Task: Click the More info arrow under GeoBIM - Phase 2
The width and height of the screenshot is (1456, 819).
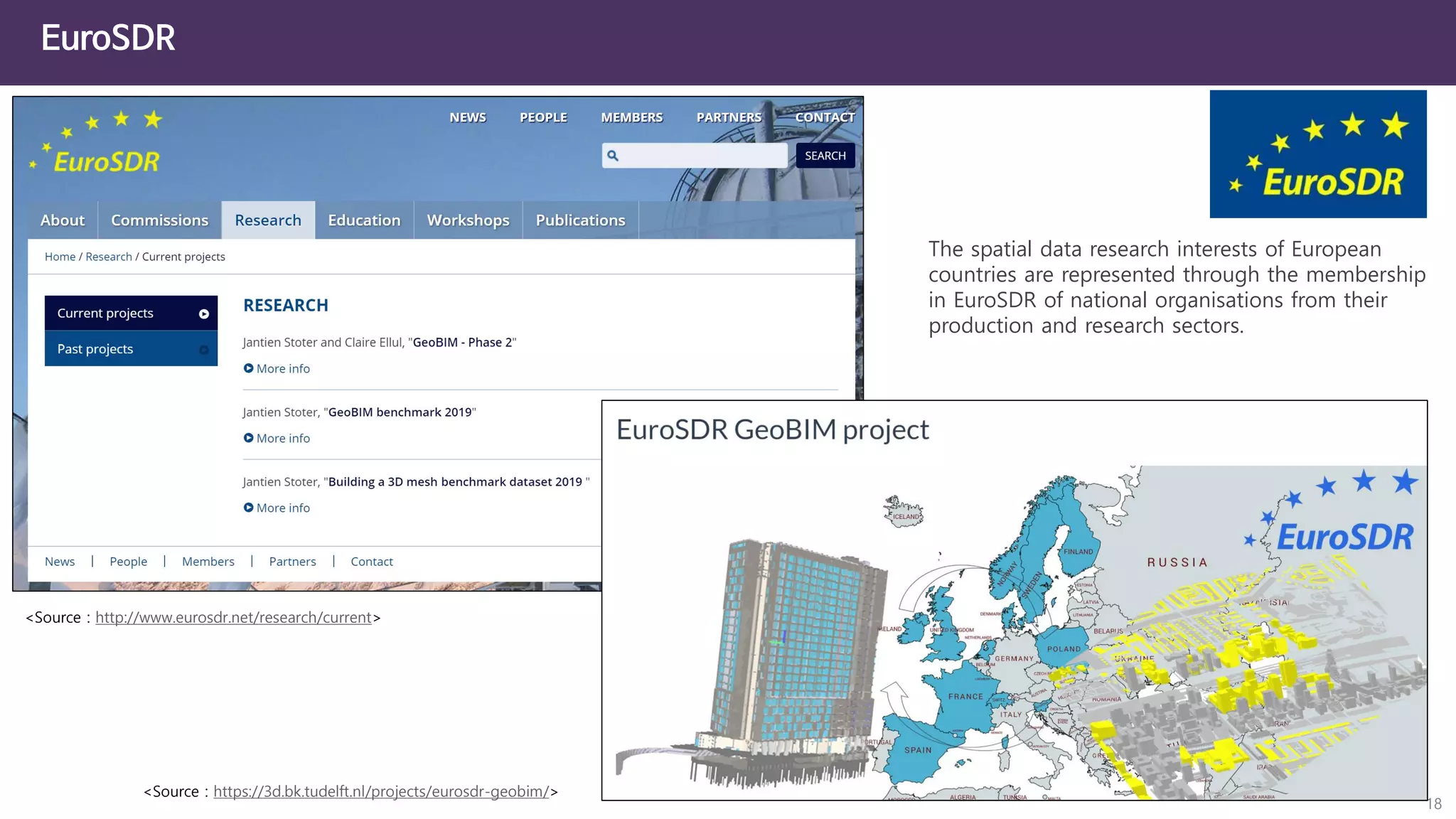Action: click(x=248, y=368)
